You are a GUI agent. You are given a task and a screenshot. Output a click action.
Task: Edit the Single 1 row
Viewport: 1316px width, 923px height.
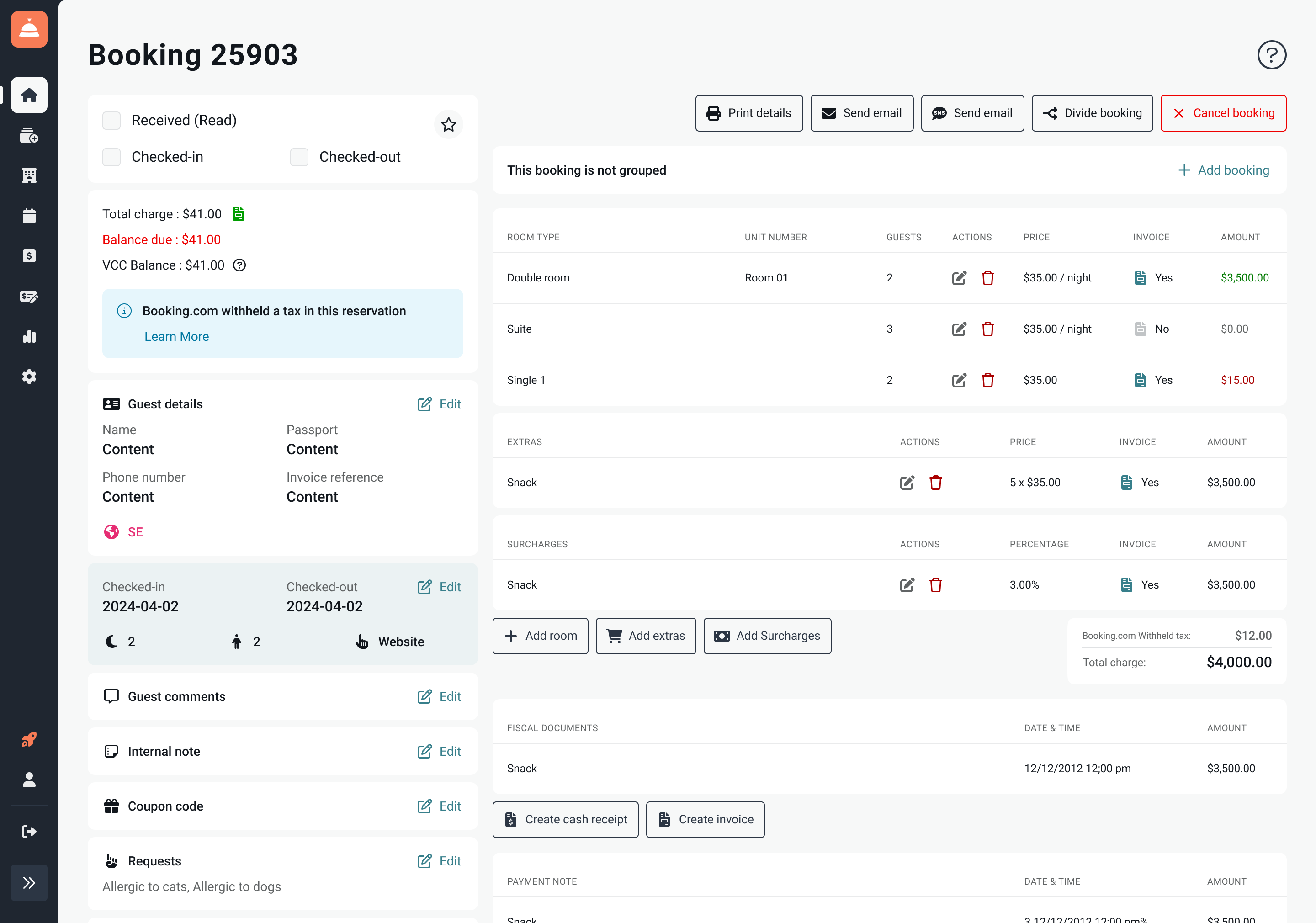pos(959,380)
